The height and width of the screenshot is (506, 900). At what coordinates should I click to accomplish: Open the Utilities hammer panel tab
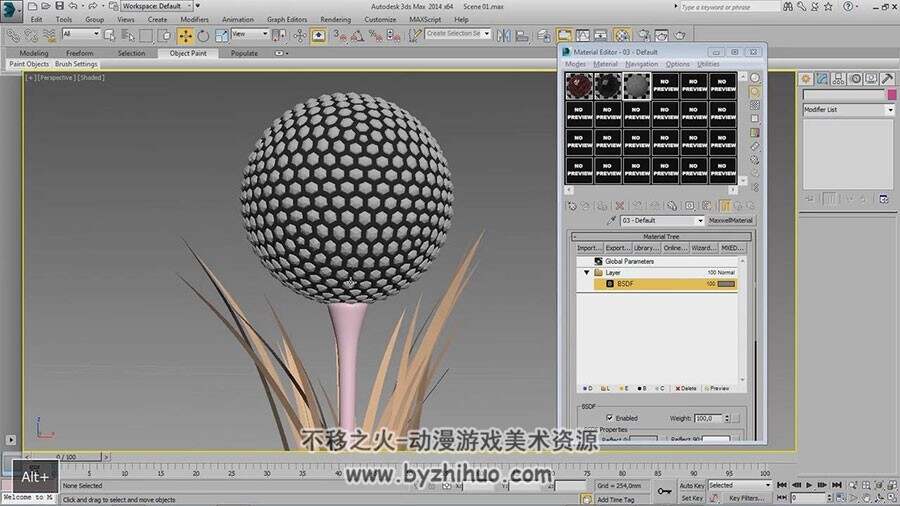[x=887, y=79]
